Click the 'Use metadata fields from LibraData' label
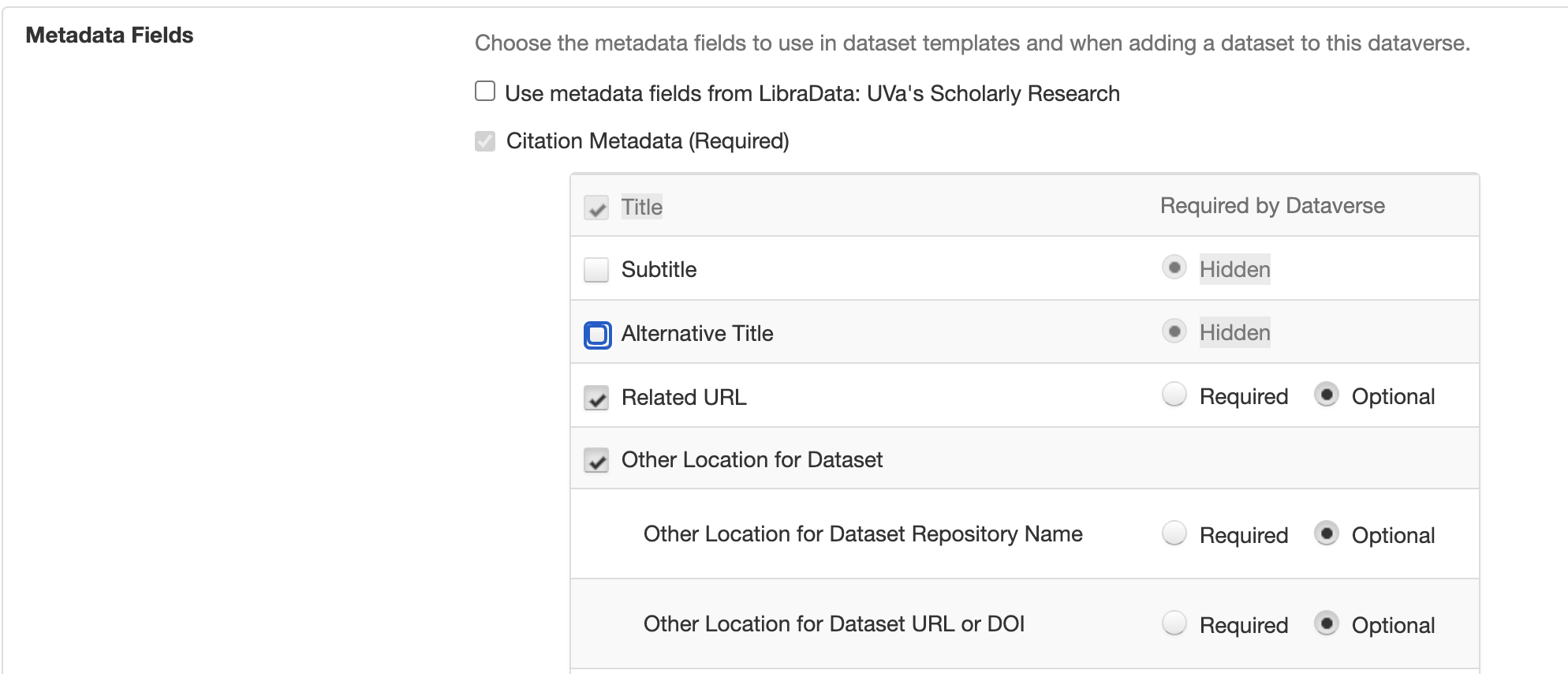Viewport: 1568px width, 674px height. [x=812, y=94]
